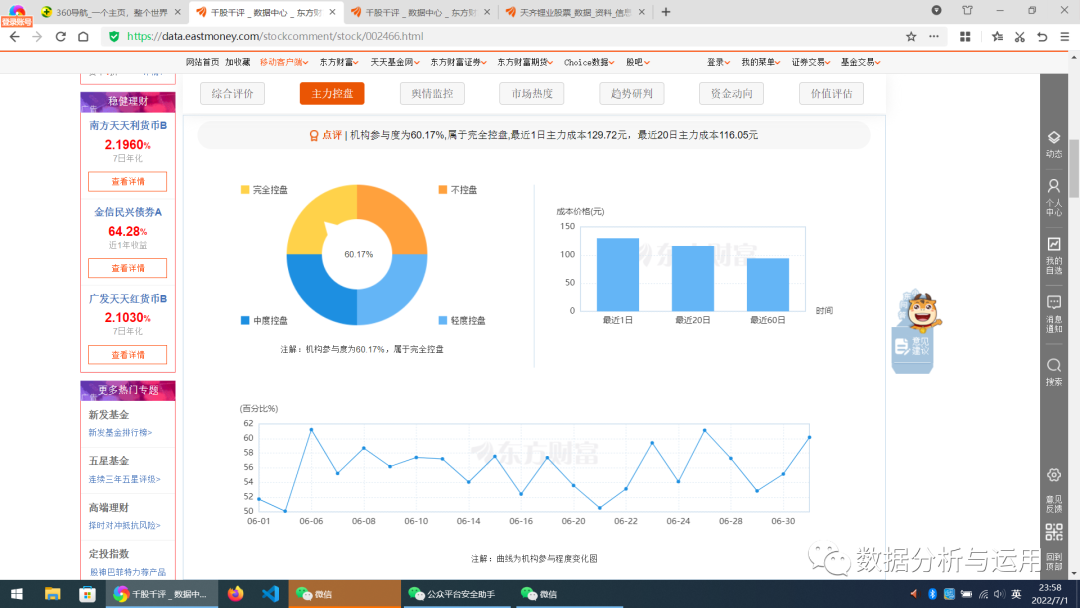The width and height of the screenshot is (1080, 608).
Task: Click the 06-06 peak data point
Action: click(x=311, y=430)
